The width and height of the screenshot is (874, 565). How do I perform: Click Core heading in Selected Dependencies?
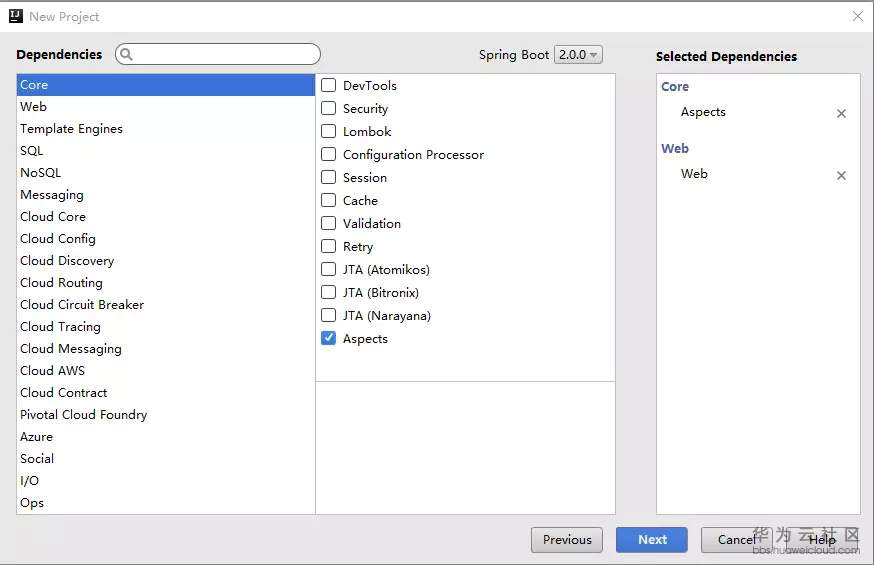(x=674, y=86)
